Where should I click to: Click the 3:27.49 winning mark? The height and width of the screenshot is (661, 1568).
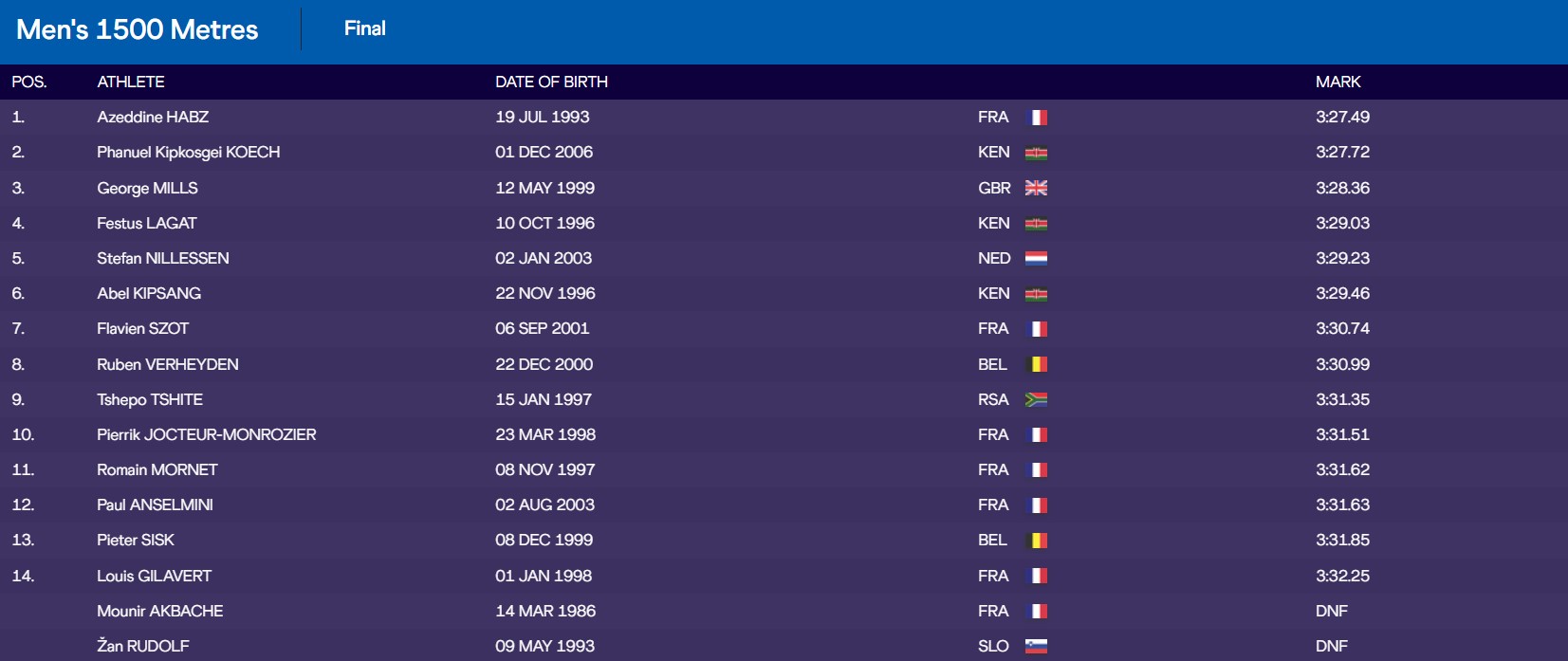1343,117
